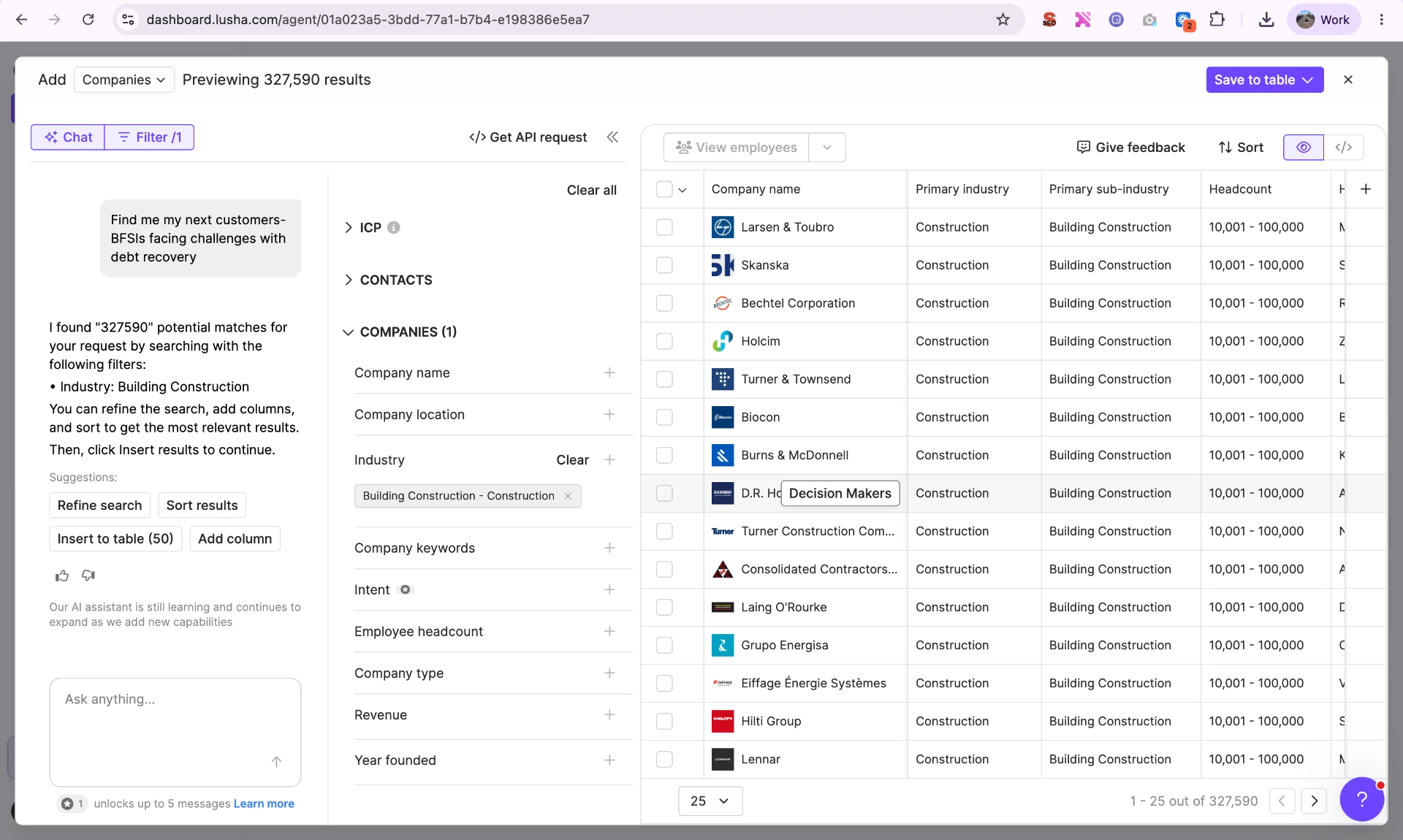The width and height of the screenshot is (1403, 840).
Task: Focus the Ask anything chat input
Action: coord(175,732)
